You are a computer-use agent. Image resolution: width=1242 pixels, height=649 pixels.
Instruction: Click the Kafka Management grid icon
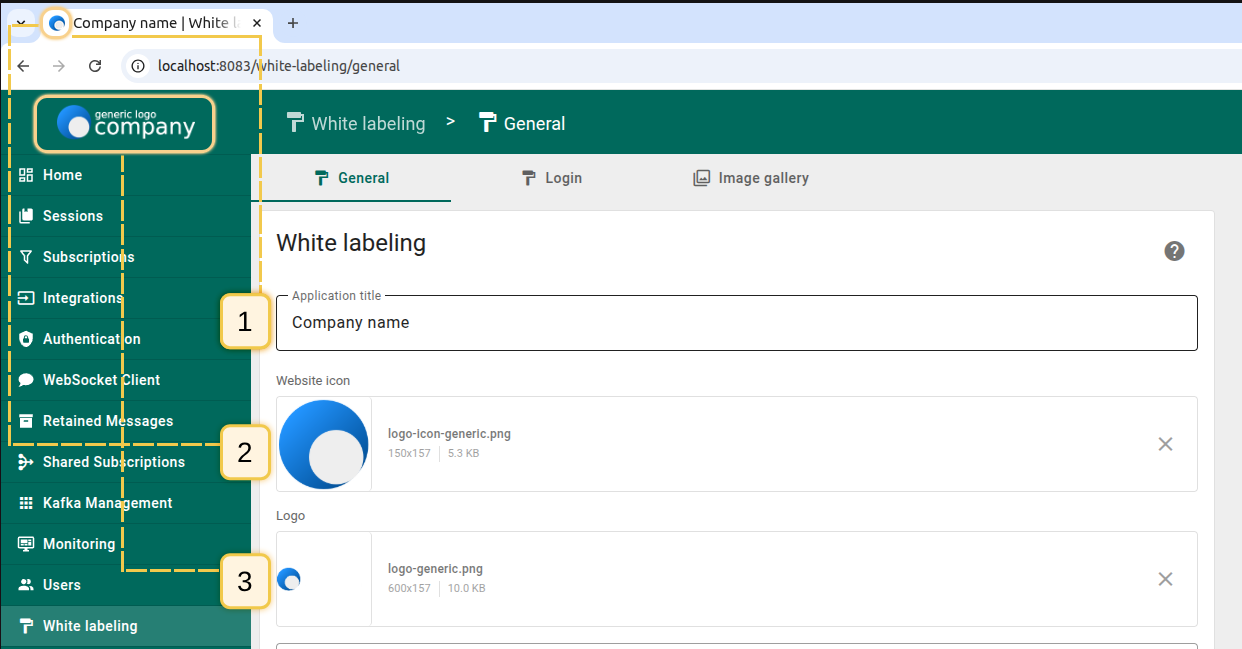tap(27, 503)
